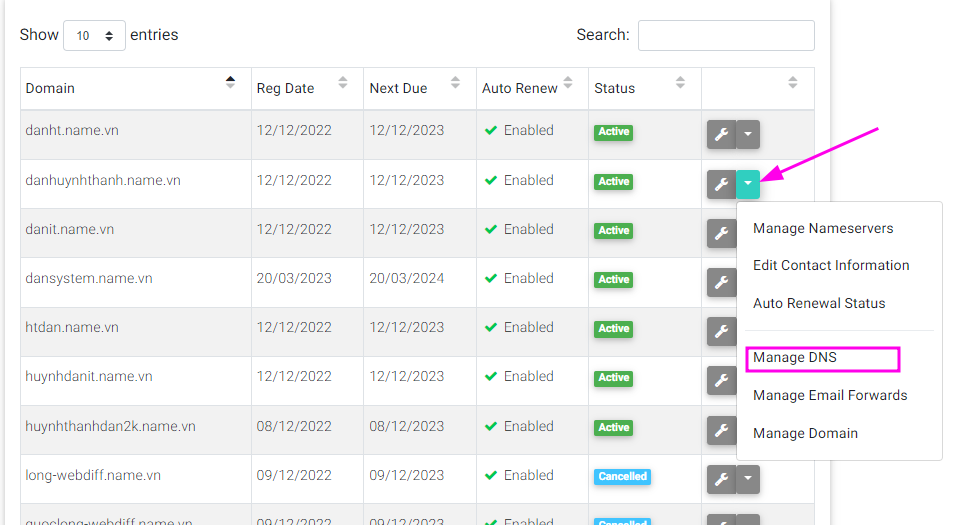Screen dimensions: 977x525
Task: Click wrench icon for huynhdanit.name.vn
Action: click(x=721, y=380)
